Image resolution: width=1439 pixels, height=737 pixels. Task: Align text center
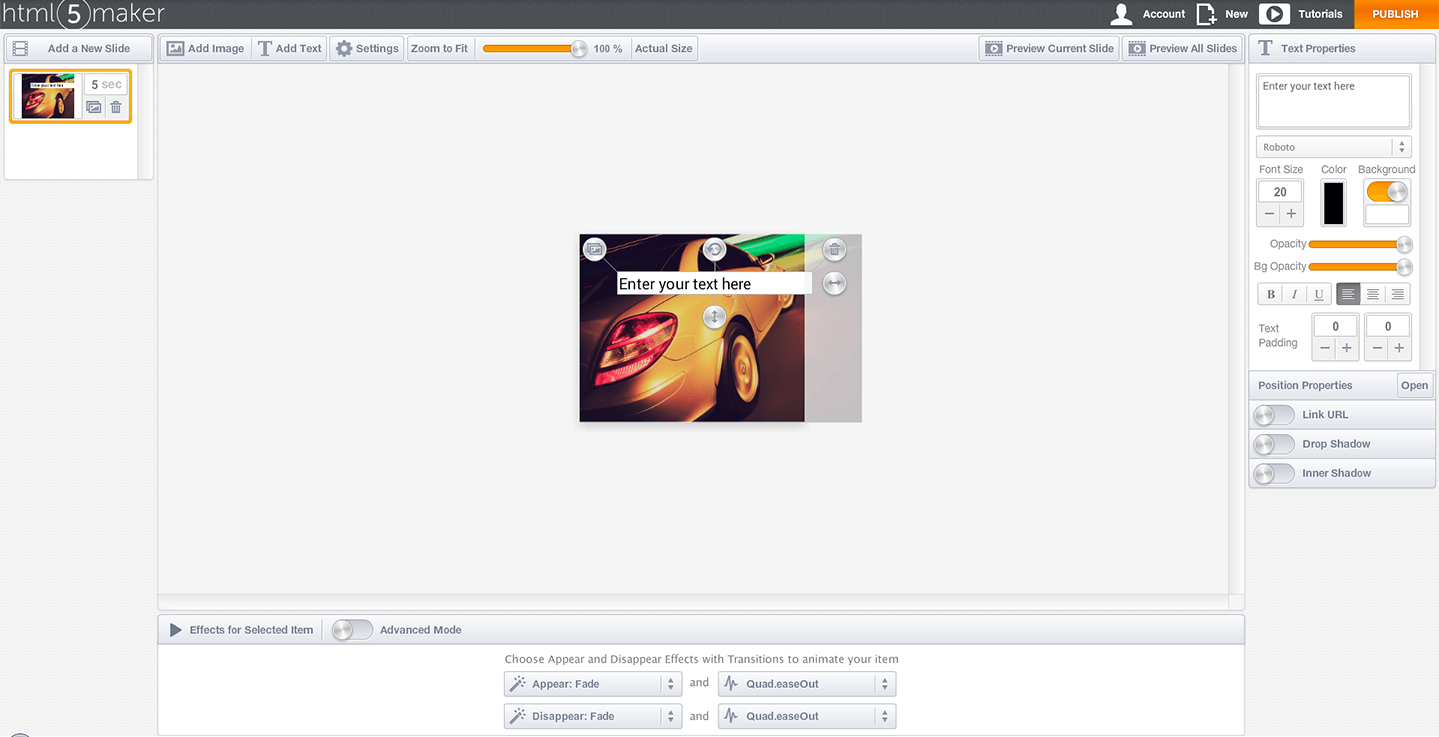[1373, 294]
